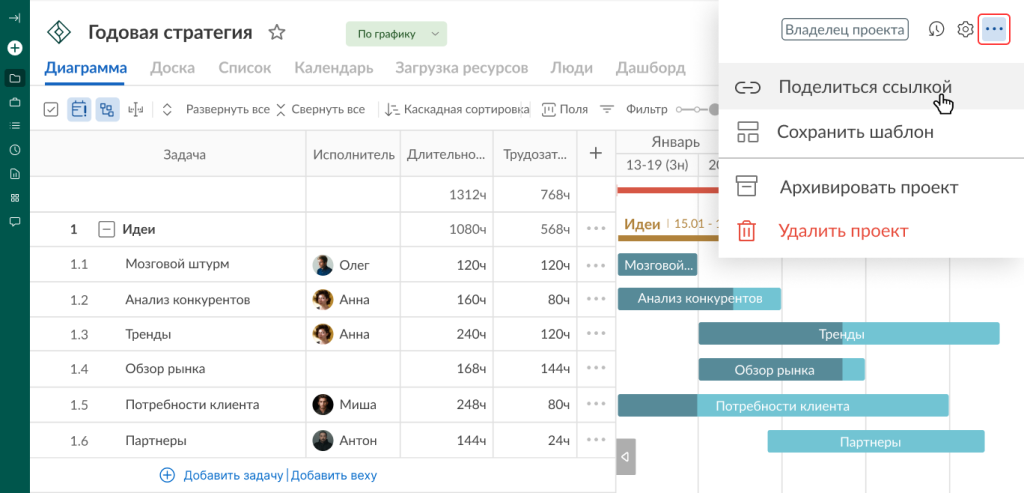This screenshot has height=493, width=1024.
Task: Click the grey collapse-grid arrow handle
Action: tap(626, 457)
